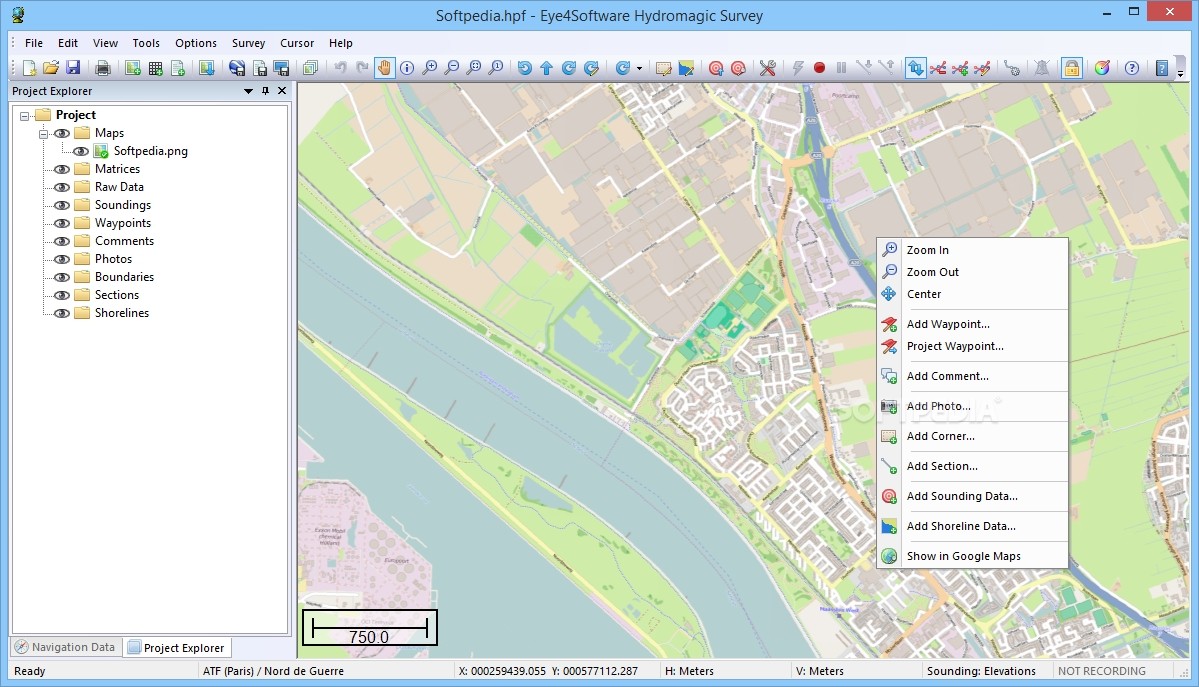Choose Zoom In from context menu

tap(972, 250)
